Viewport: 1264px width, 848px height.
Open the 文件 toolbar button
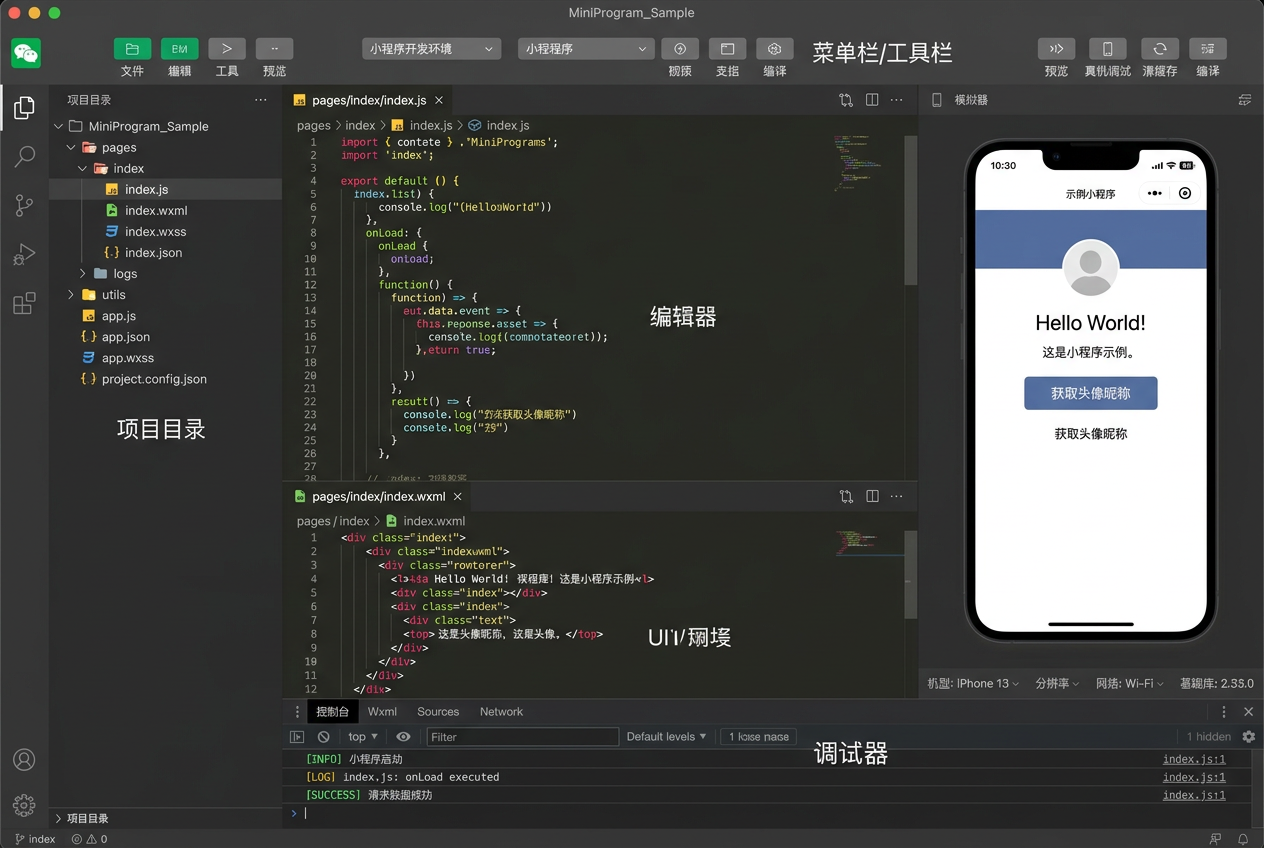[x=132, y=49]
